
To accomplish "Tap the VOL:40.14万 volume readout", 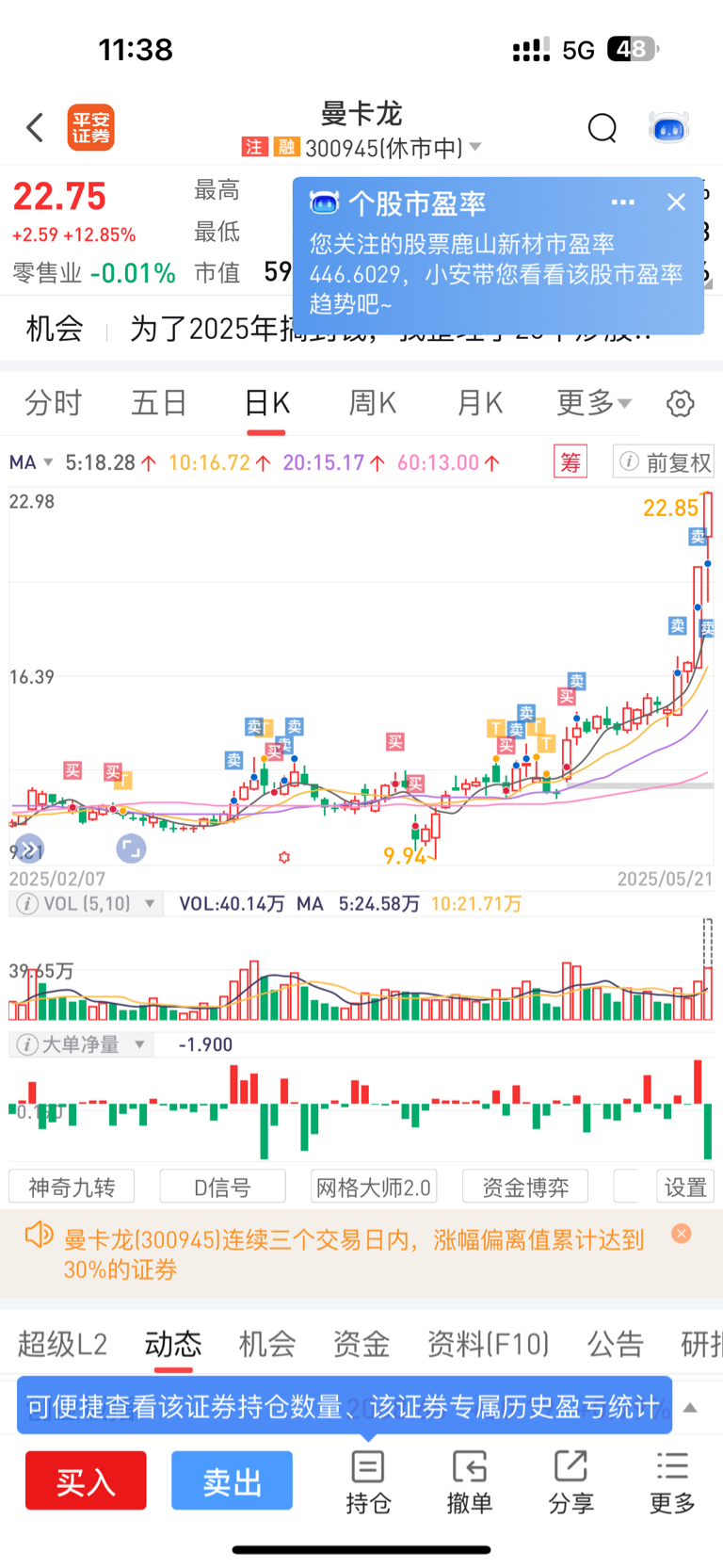I will click(232, 904).
